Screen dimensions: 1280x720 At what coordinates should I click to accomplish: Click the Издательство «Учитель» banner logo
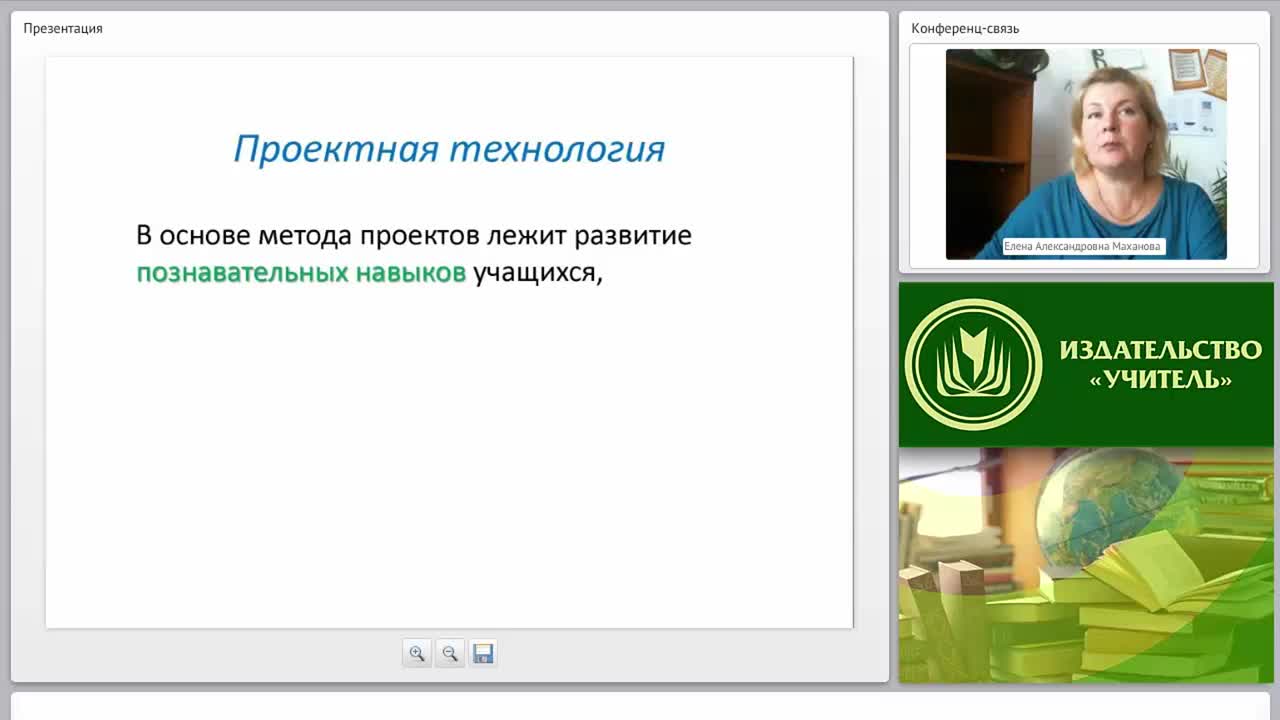(973, 365)
